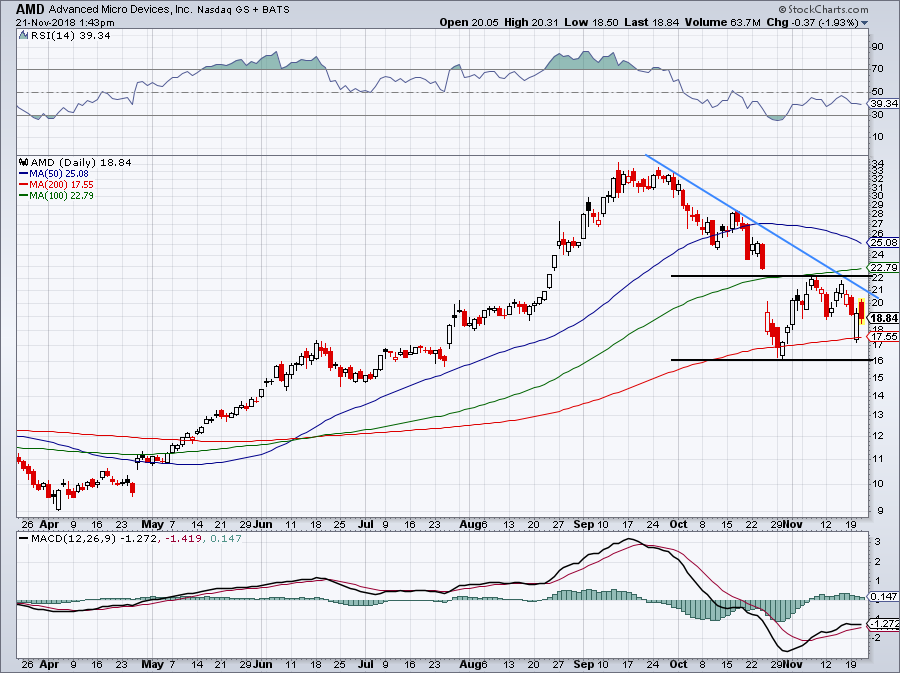Click the MACD(12,26,9) legend label

[x=72, y=539]
